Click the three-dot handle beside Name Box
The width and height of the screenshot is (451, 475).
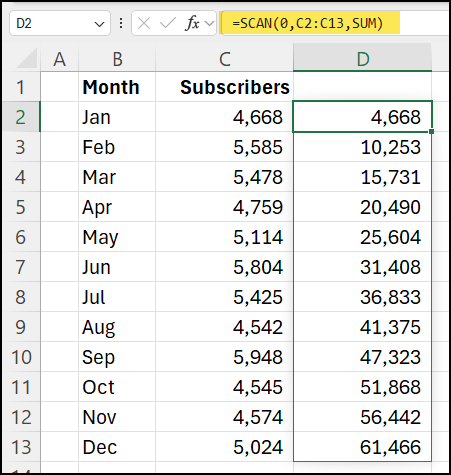point(121,23)
